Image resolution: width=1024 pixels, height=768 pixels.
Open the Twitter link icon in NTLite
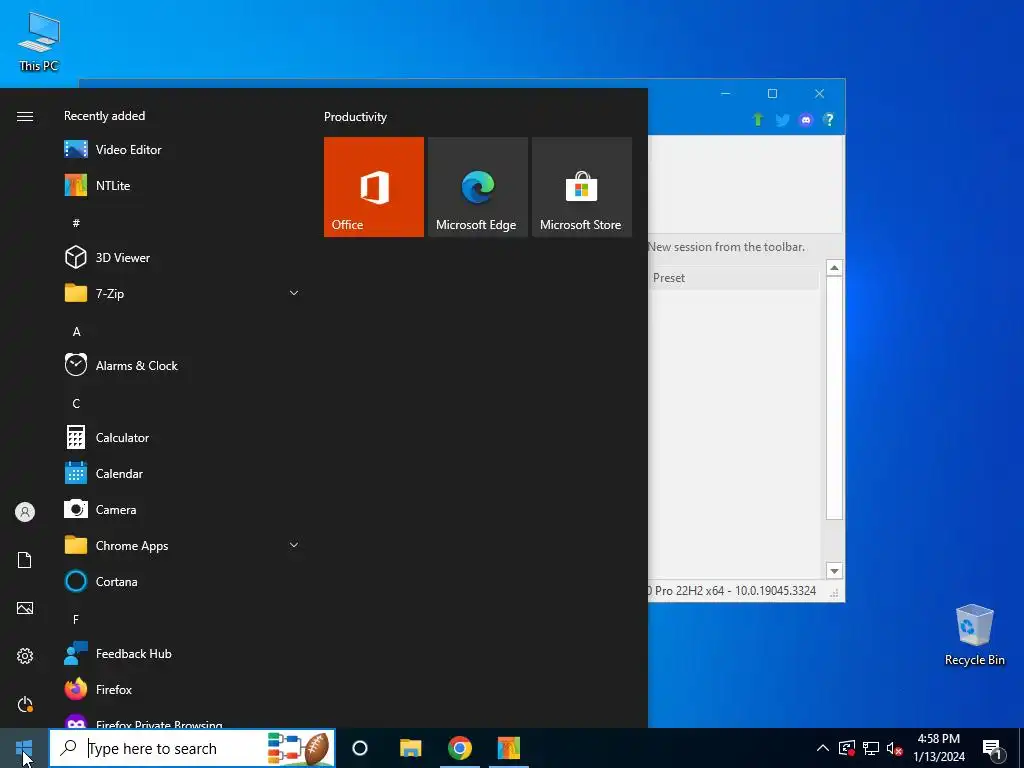coord(782,120)
